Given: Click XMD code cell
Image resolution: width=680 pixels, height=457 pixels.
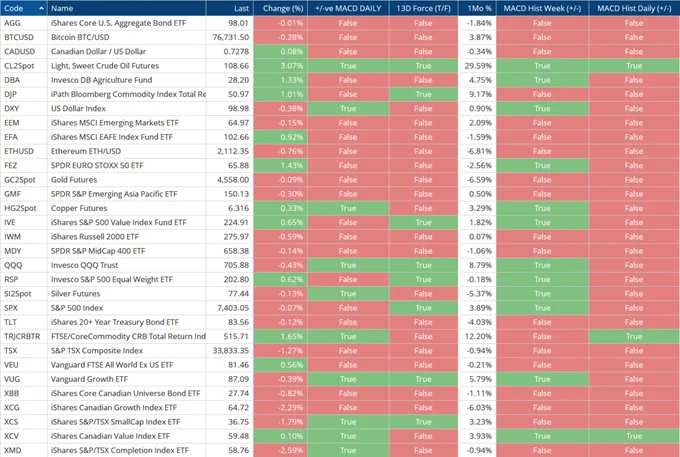Looking at the screenshot, I should [x=24, y=450].
